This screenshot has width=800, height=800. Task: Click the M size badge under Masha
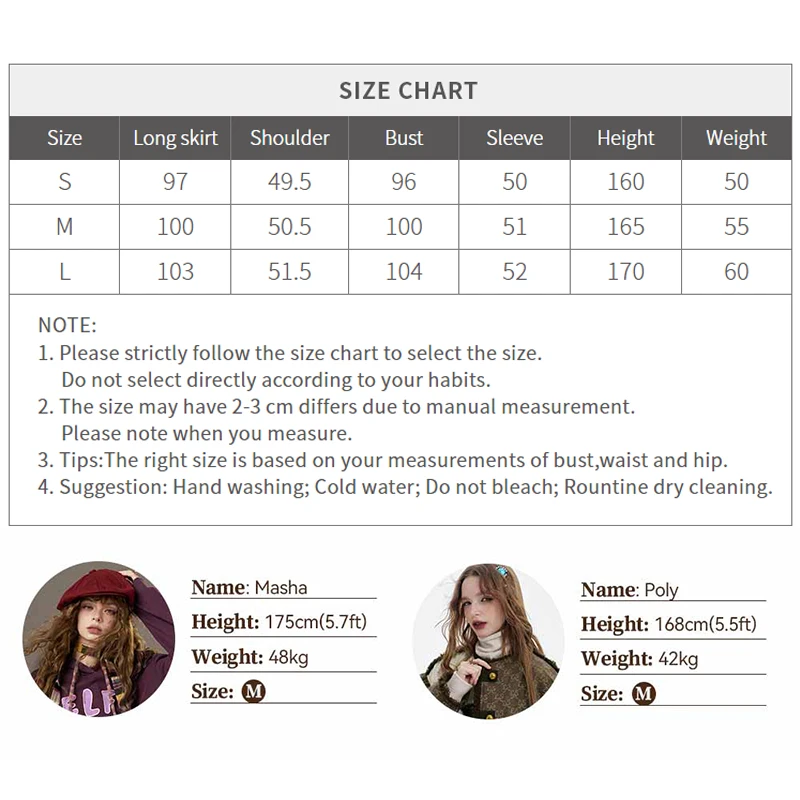point(254,691)
